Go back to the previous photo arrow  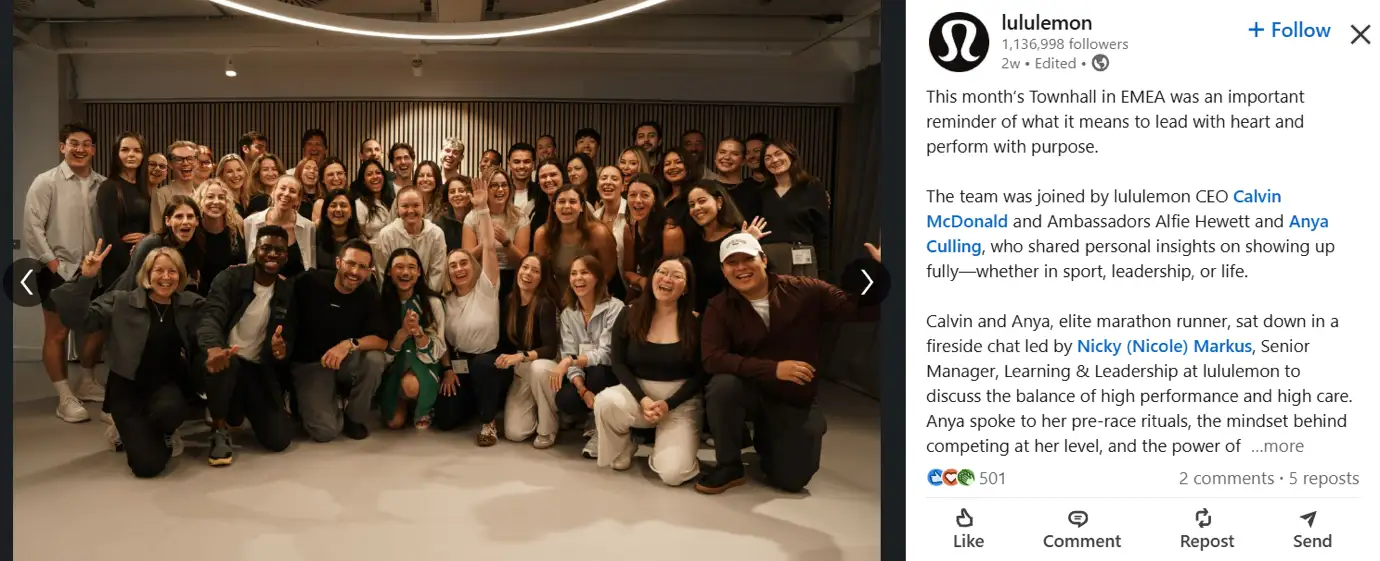point(27,282)
